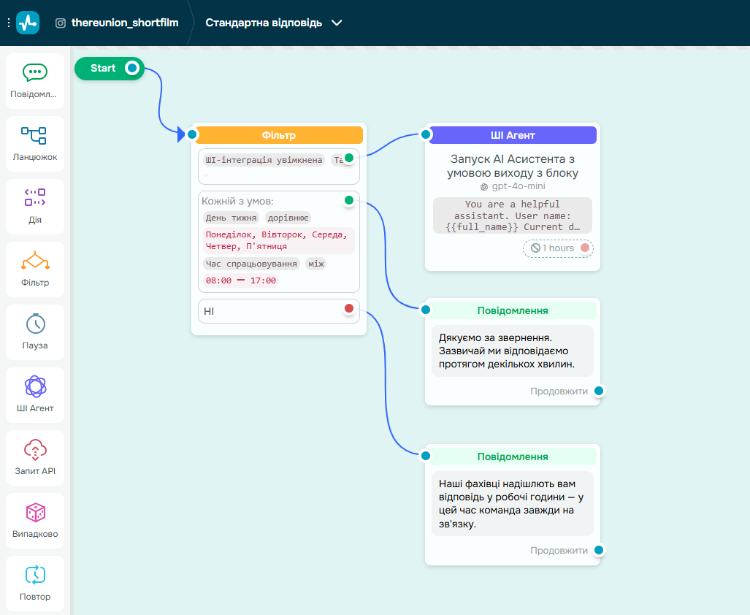The width and height of the screenshot is (750, 615).
Task: Click green connector of Кожній з умов
Action: [349, 200]
